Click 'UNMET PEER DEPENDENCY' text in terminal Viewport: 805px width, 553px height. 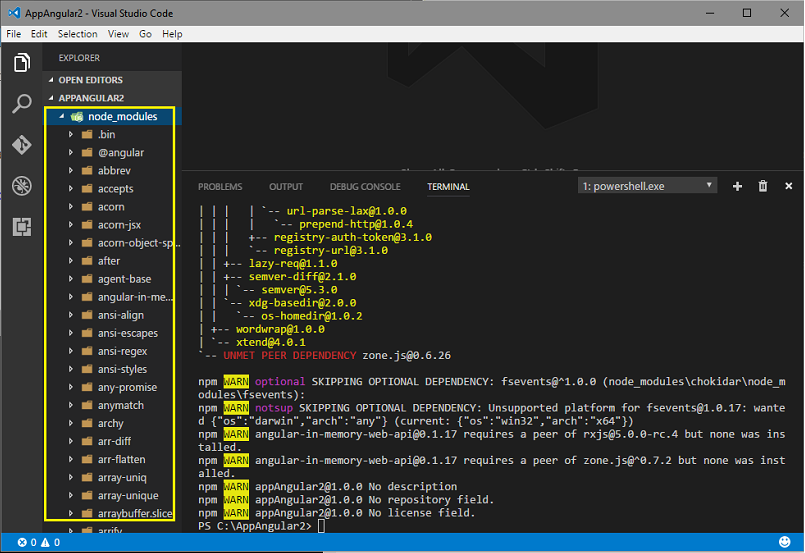[x=290, y=355]
